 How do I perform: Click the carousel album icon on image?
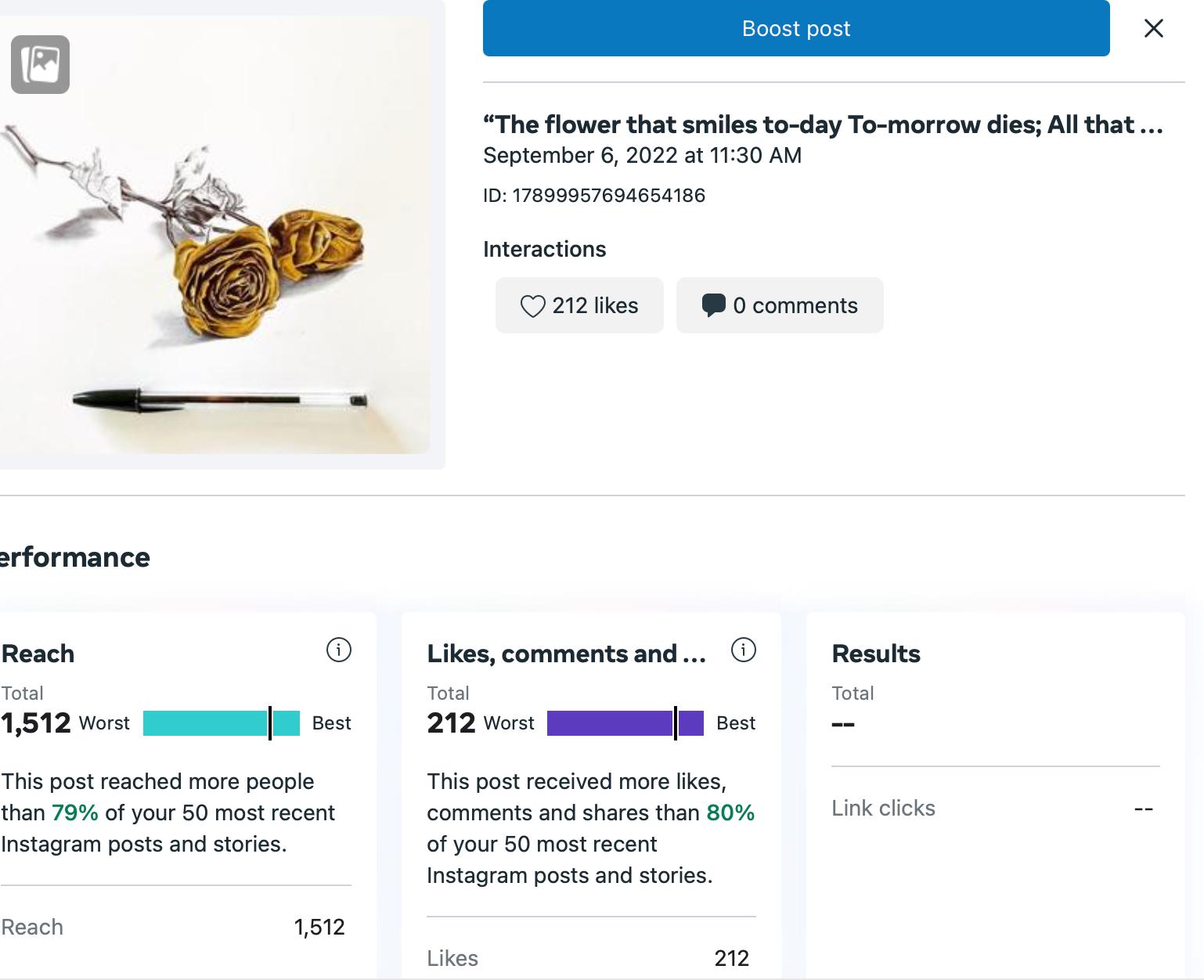40,64
